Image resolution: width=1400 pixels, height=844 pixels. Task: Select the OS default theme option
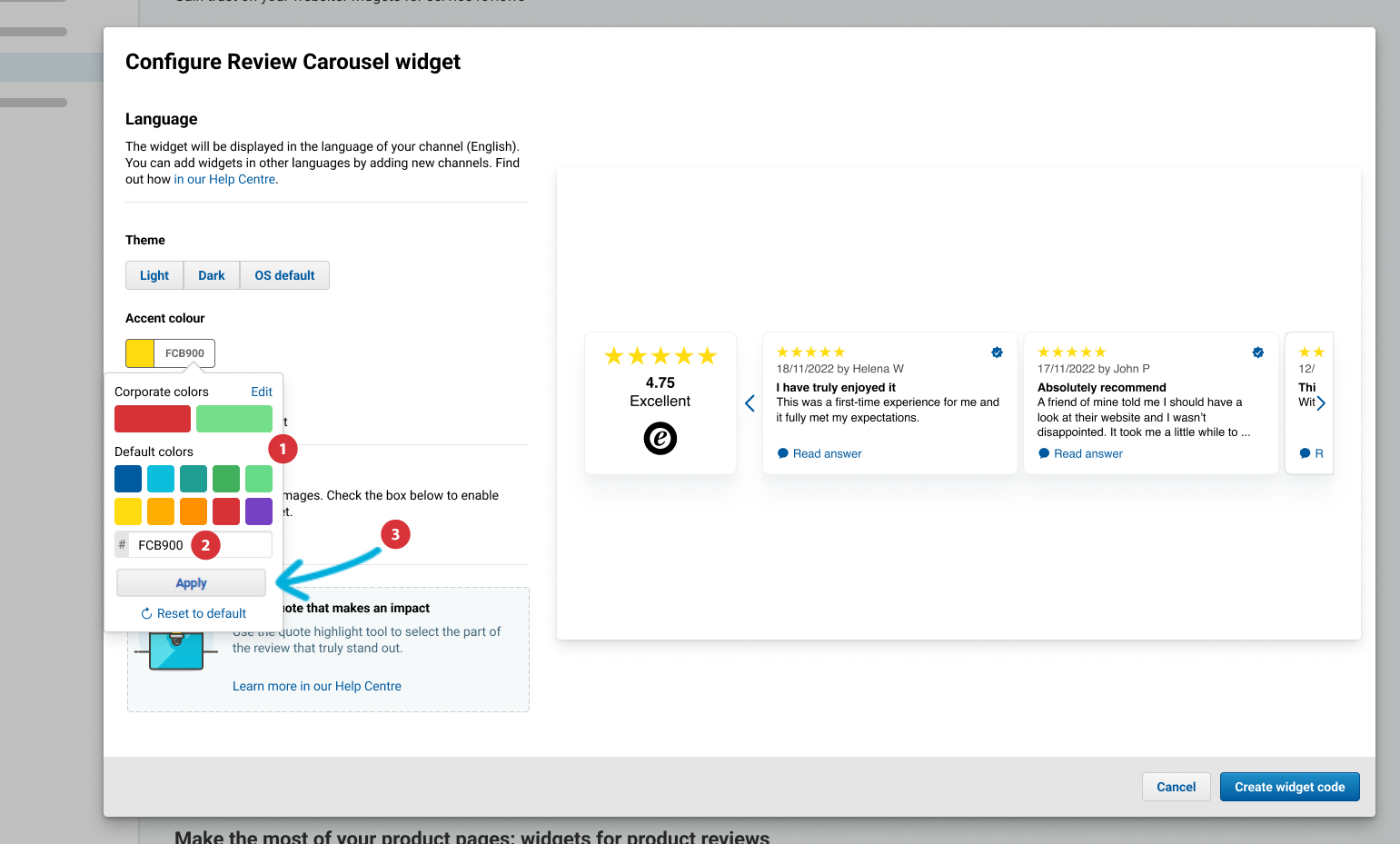[284, 275]
